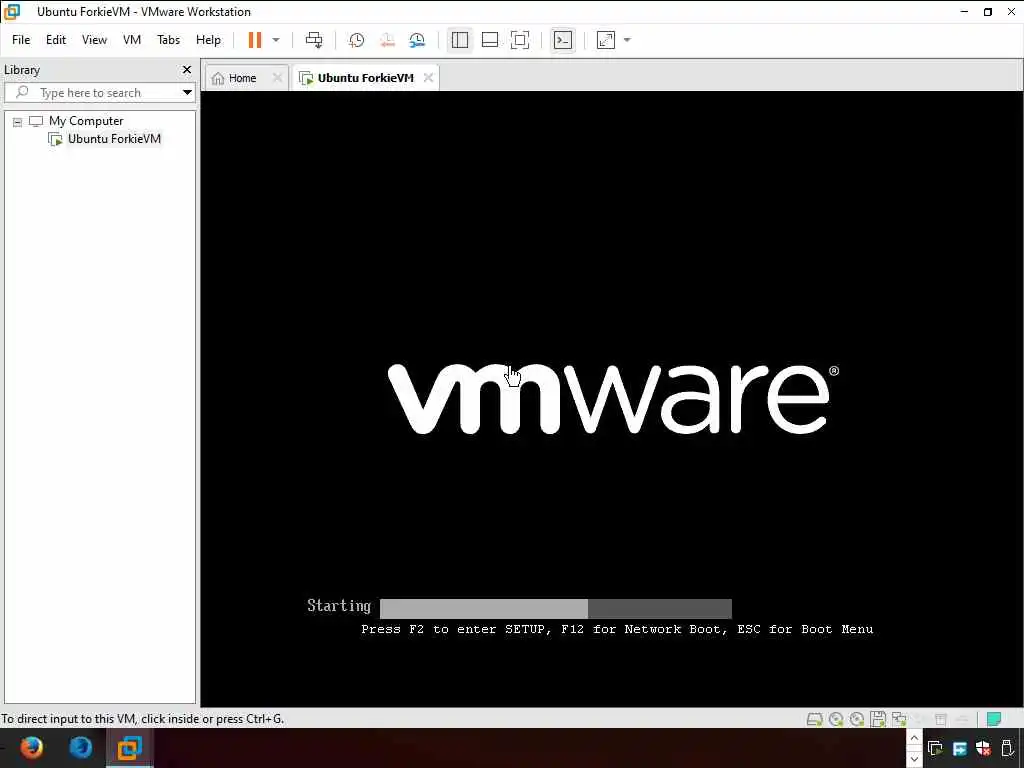
Task: Click the taskbar scroll up arrow
Action: tap(914, 739)
